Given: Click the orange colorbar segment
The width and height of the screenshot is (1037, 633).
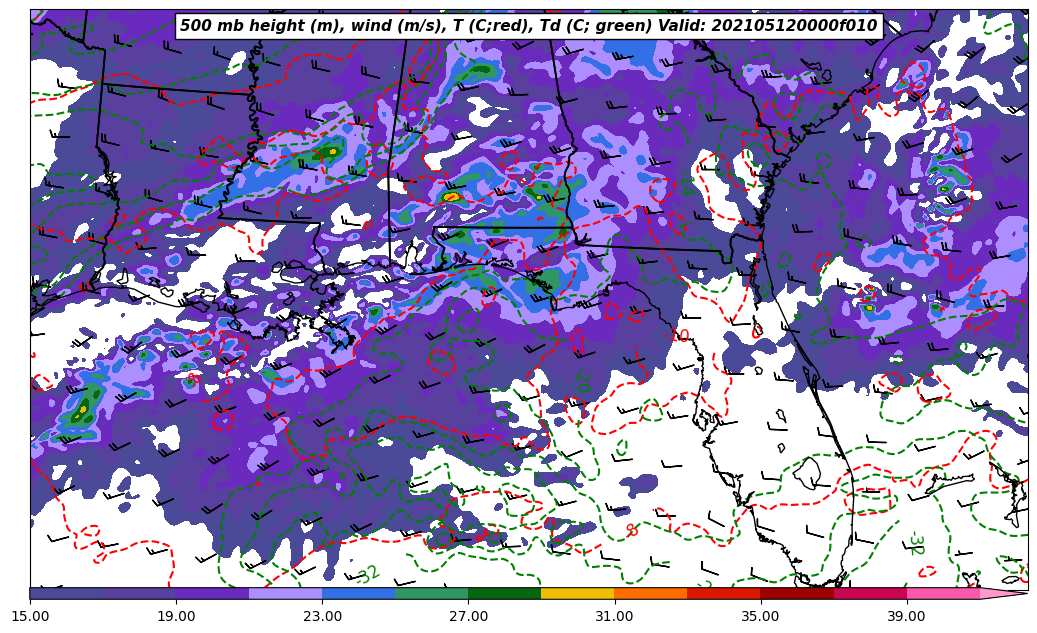Looking at the screenshot, I should pos(650,593).
